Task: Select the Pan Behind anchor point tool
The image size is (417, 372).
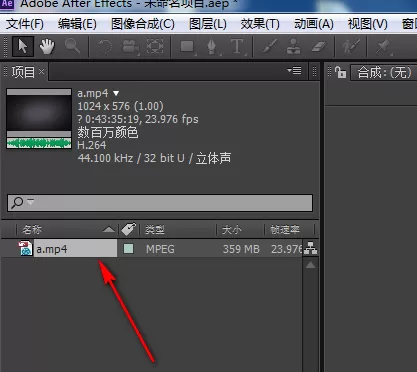Action: [155, 46]
